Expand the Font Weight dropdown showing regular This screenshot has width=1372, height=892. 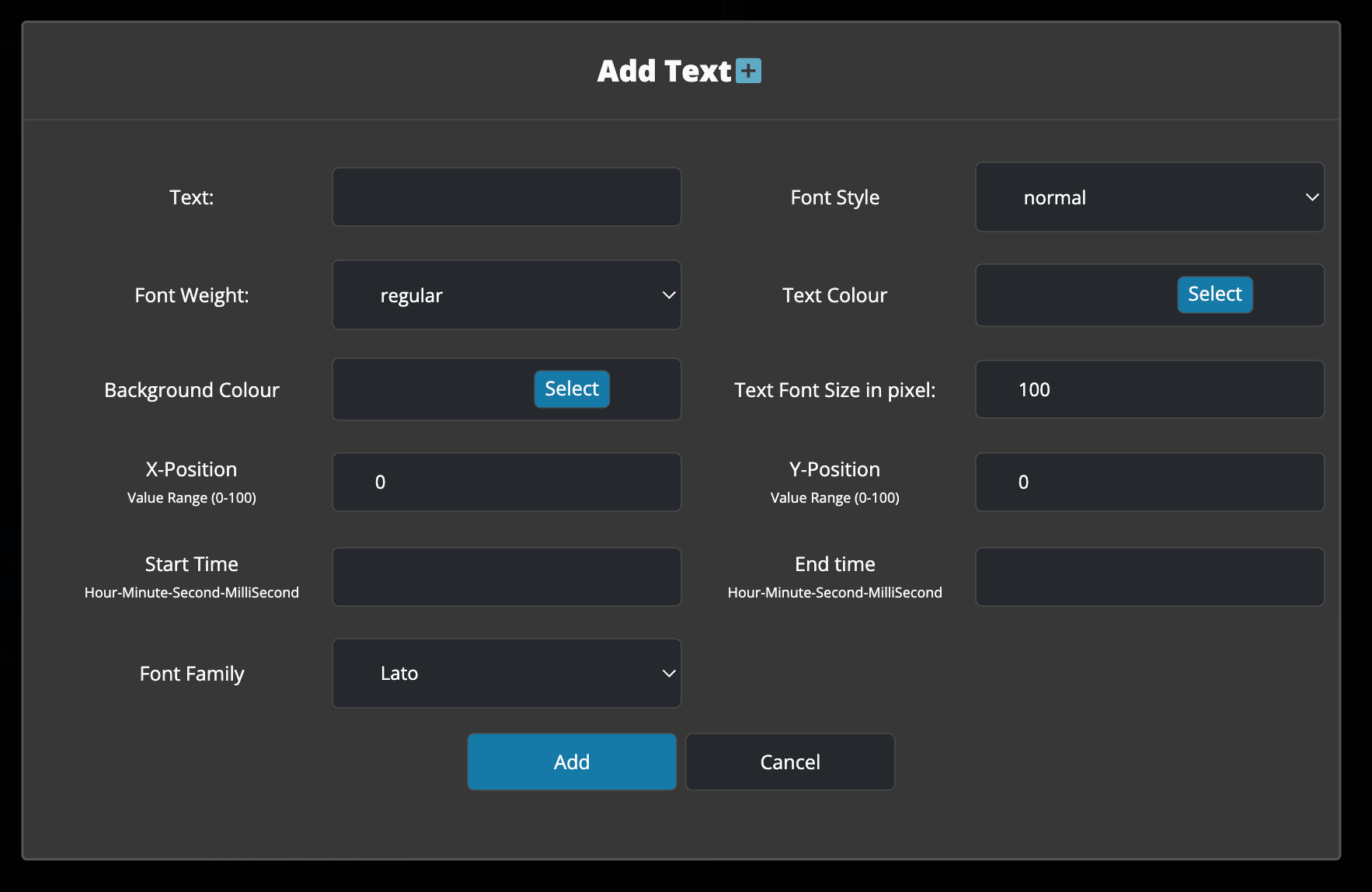[x=507, y=295]
